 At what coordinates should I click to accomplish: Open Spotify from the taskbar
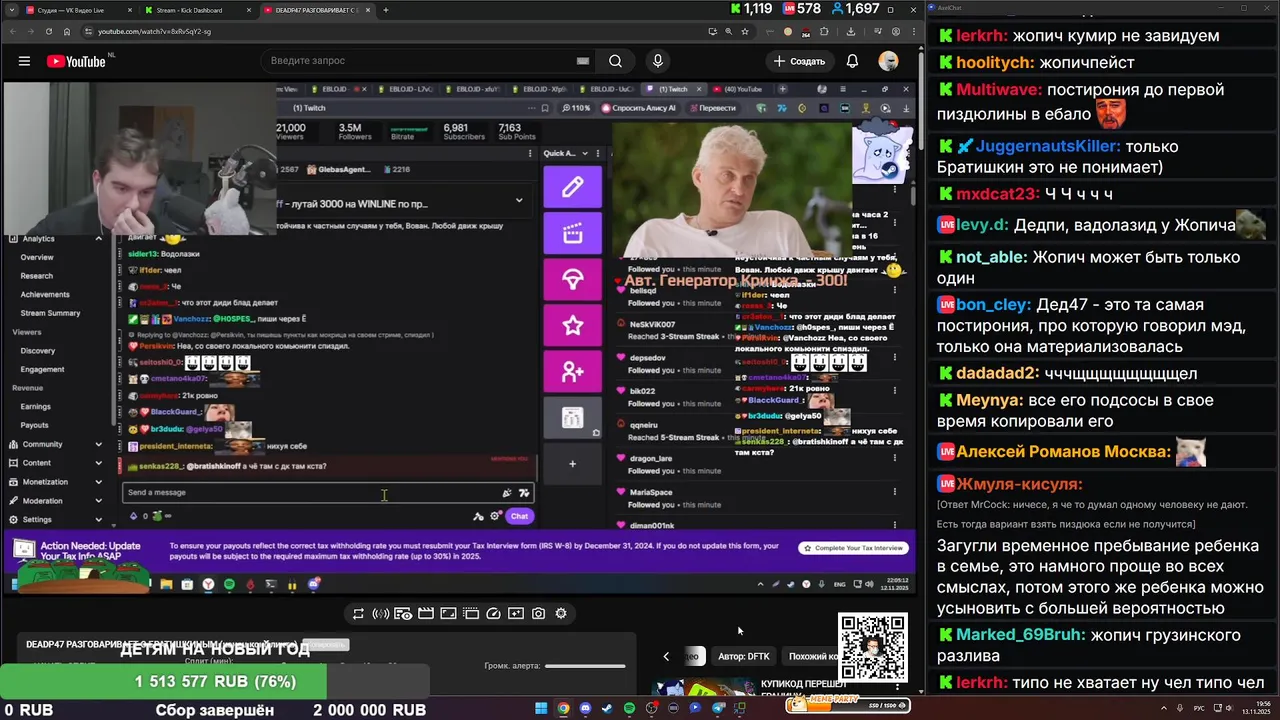629,709
